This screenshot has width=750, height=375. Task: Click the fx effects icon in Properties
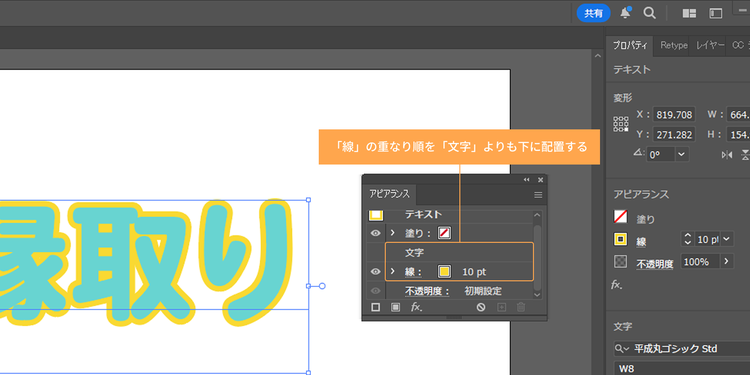coord(618,285)
